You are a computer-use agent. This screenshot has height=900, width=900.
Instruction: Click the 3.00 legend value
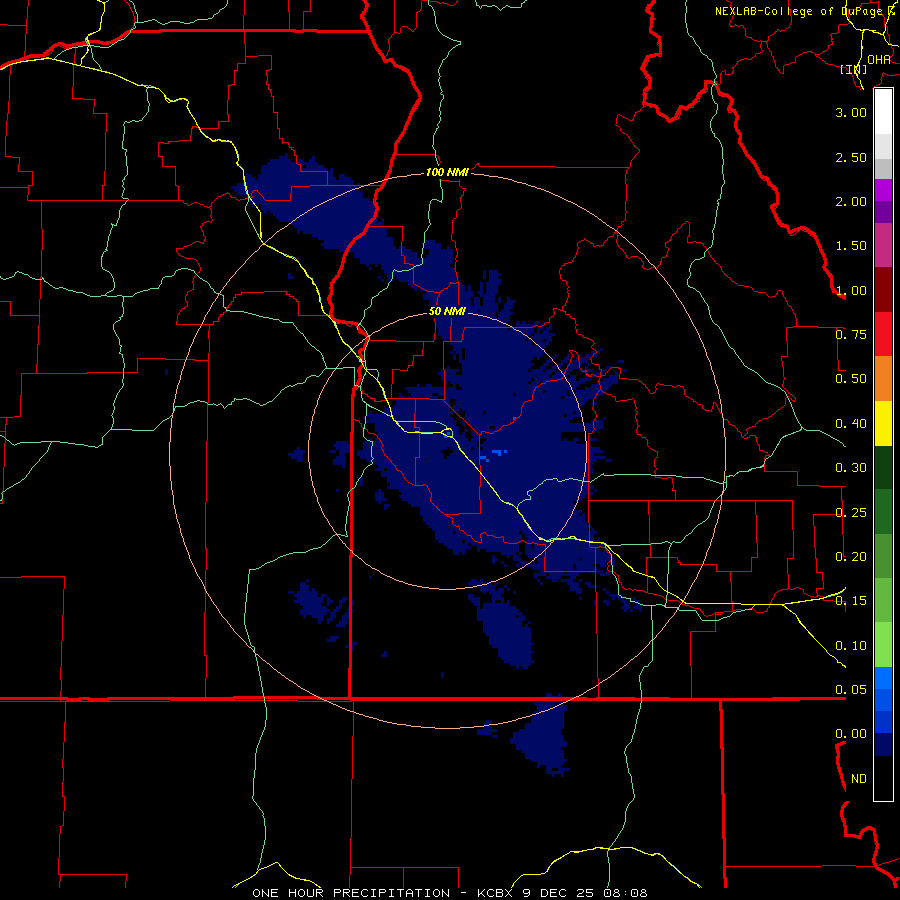(851, 112)
